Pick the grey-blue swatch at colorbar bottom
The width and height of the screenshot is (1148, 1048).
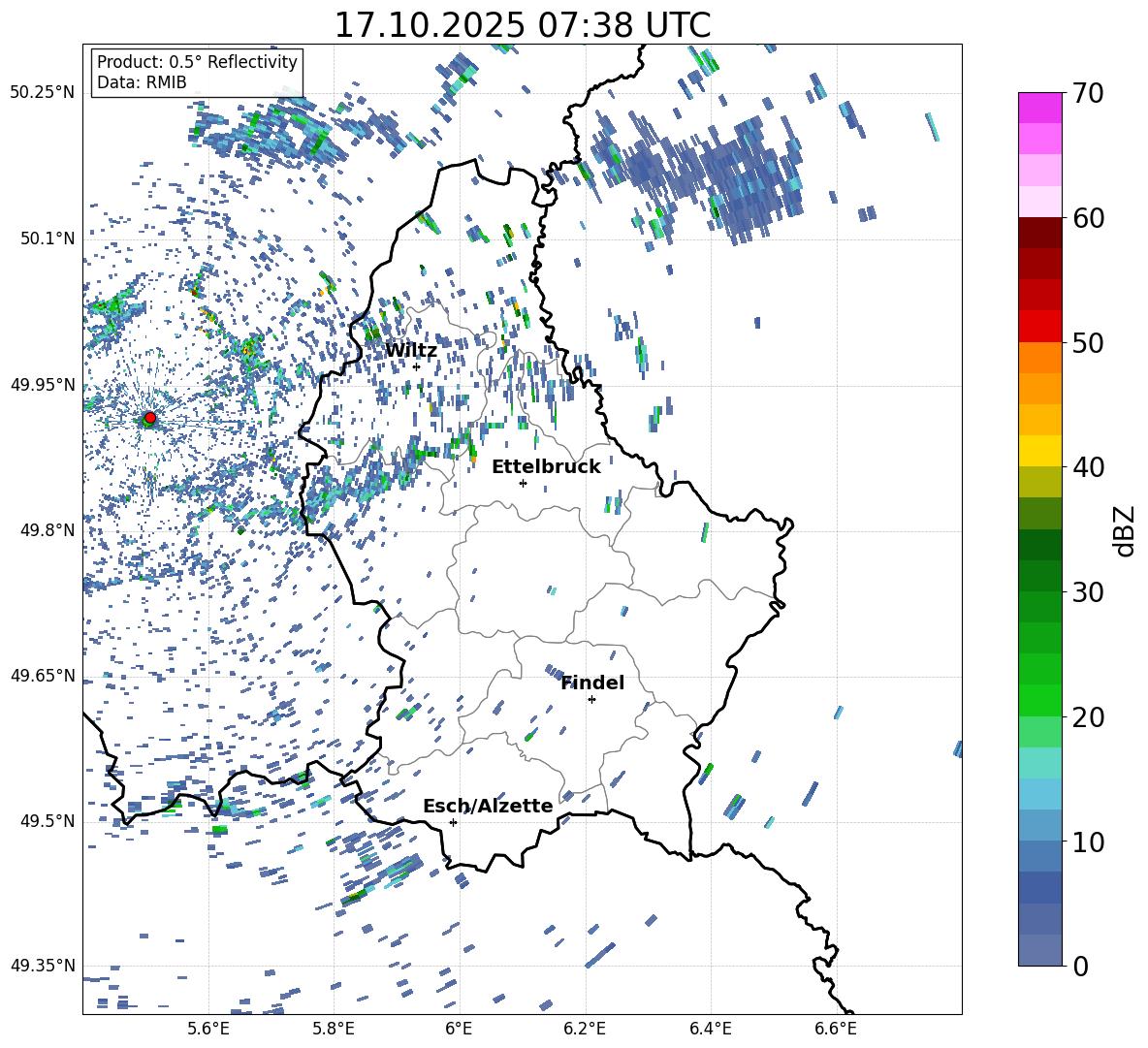1040,950
